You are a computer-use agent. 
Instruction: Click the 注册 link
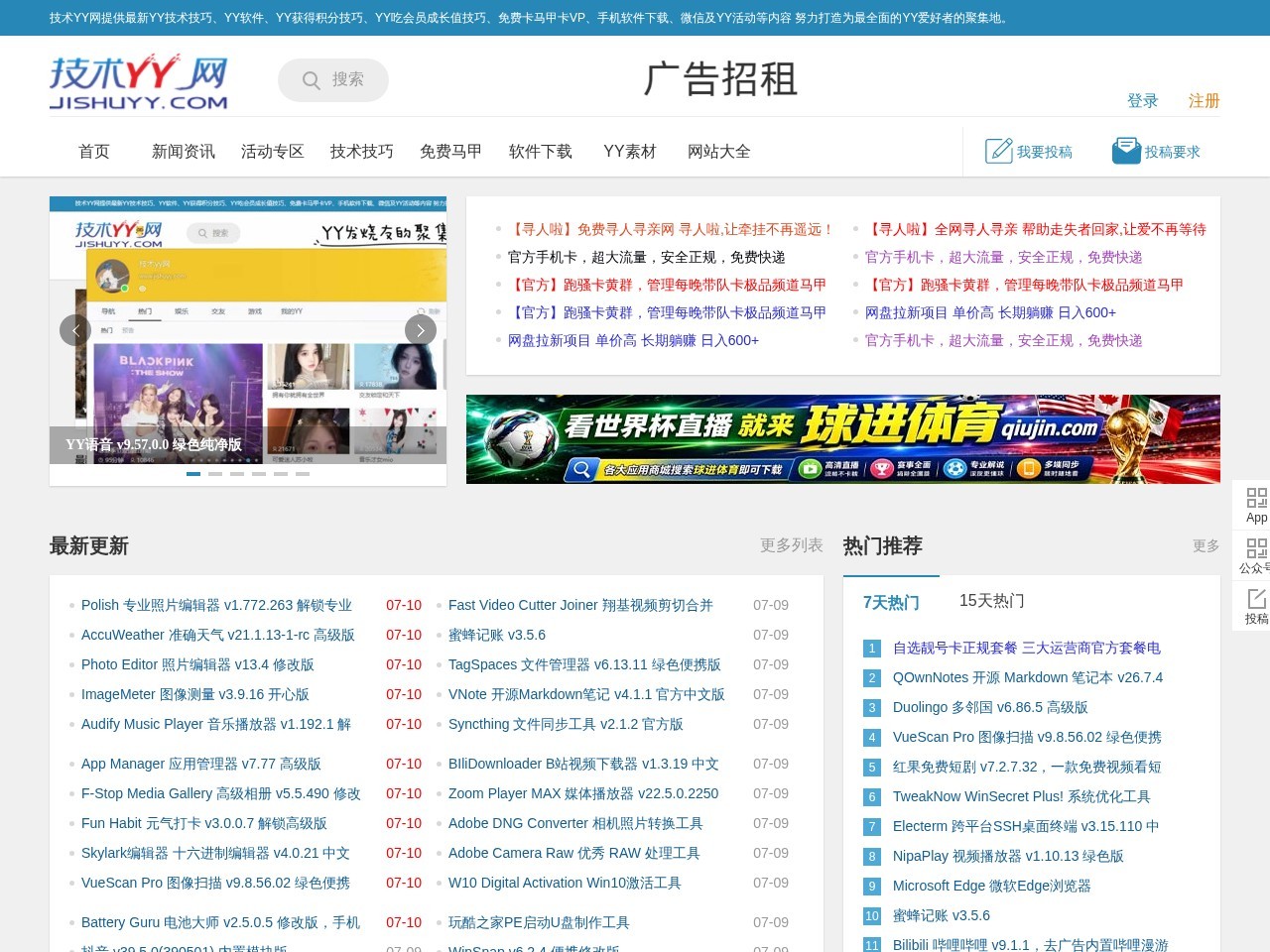1205,101
